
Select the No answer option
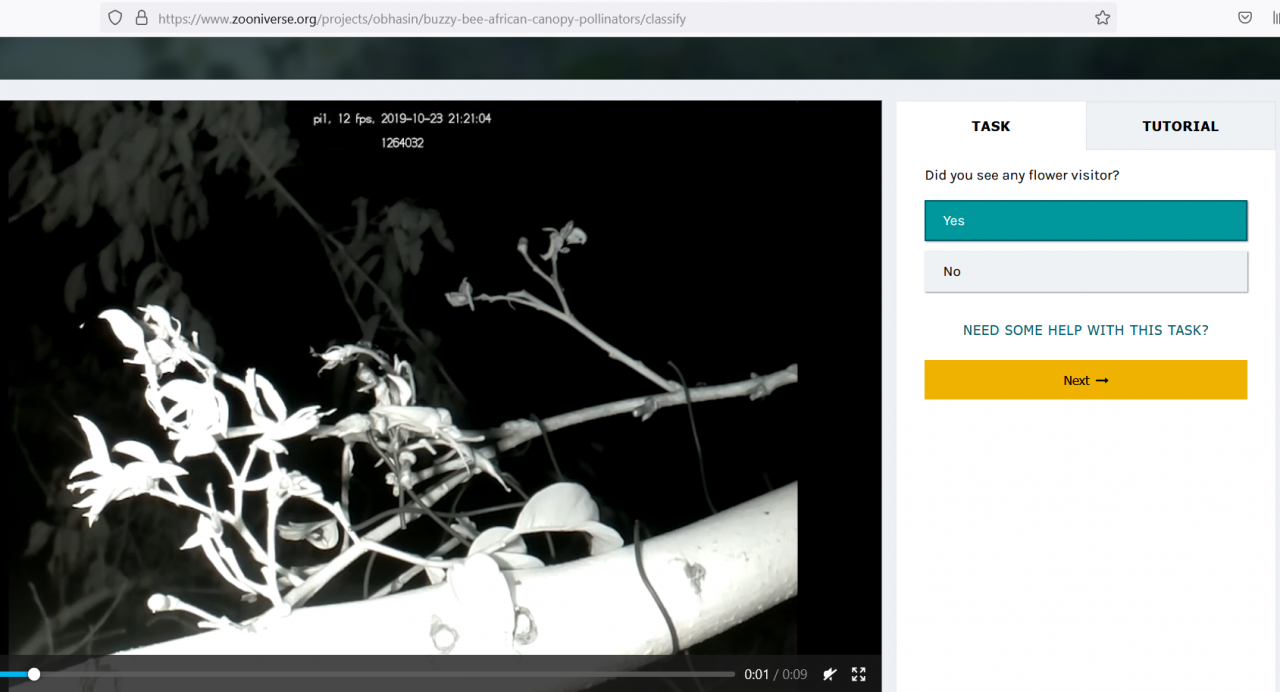click(x=1086, y=271)
